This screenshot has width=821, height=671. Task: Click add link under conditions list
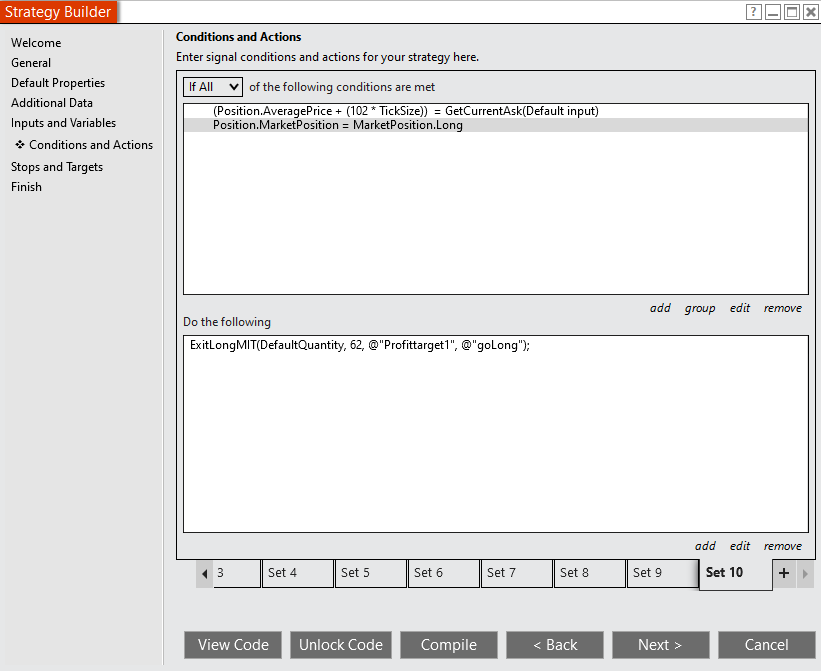click(x=660, y=308)
